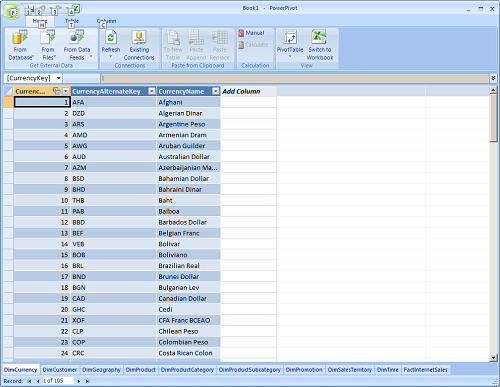The image size is (500, 387).
Task: Select the AUD cell
Action: [x=114, y=157]
